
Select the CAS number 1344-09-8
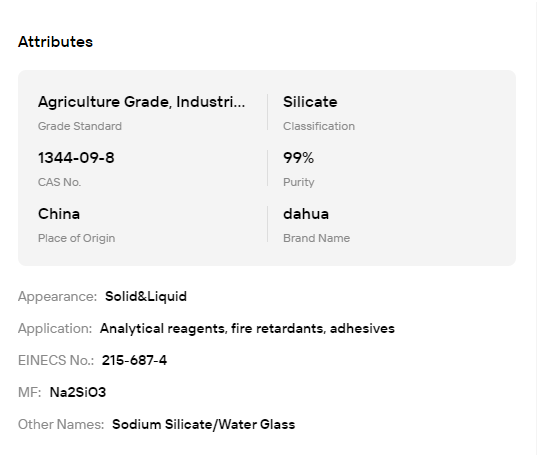click(76, 158)
